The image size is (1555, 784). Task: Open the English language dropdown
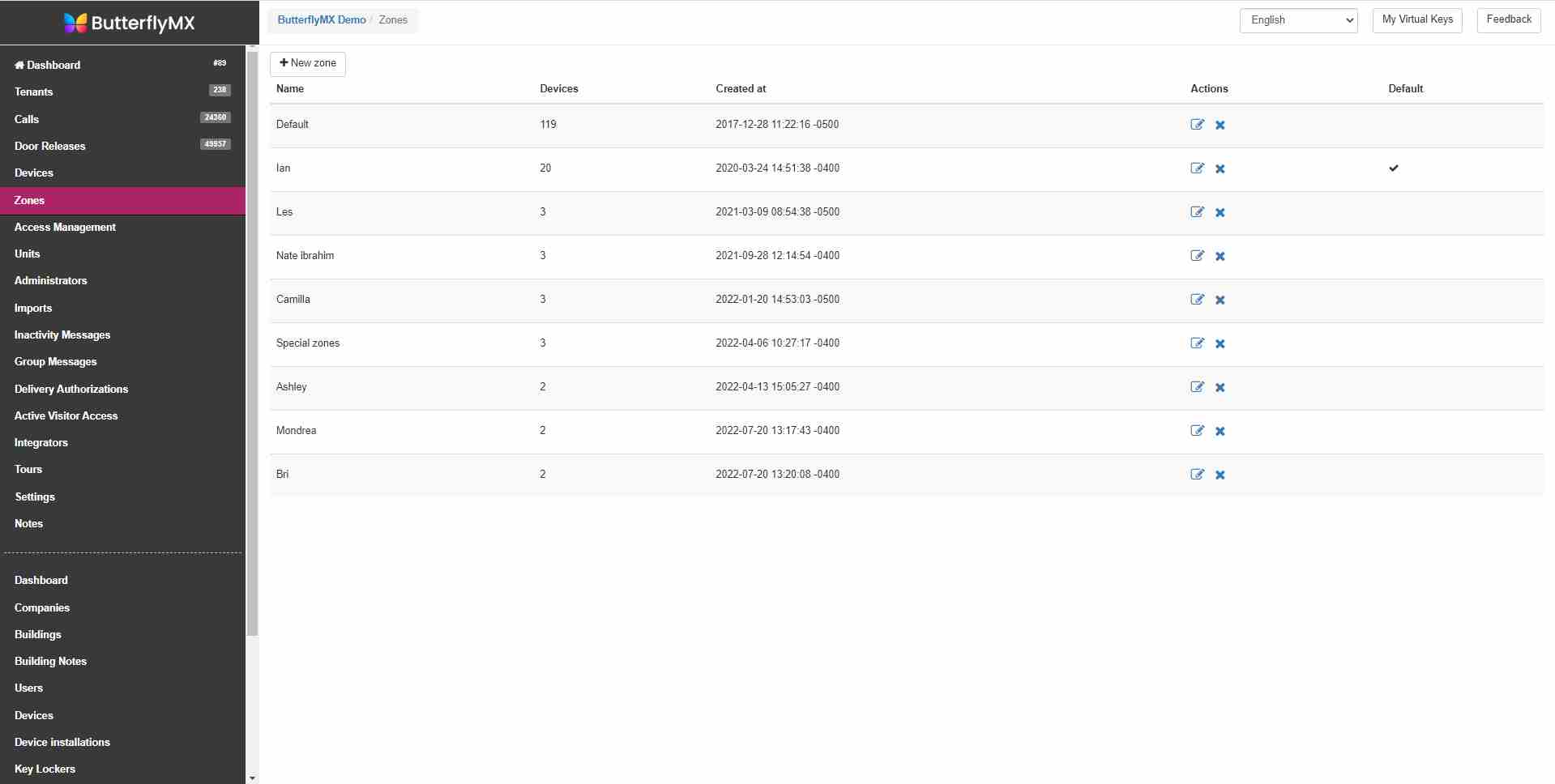[x=1298, y=20]
